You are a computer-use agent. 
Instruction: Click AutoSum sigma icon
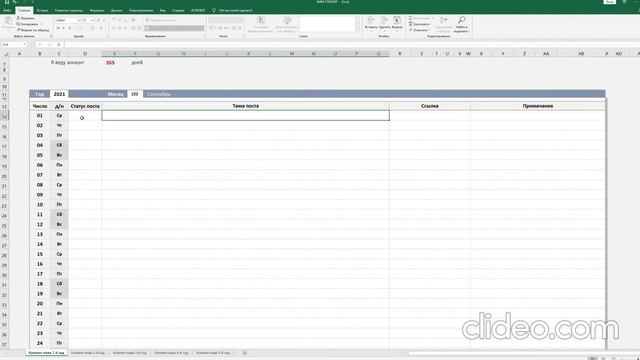tap(411, 18)
